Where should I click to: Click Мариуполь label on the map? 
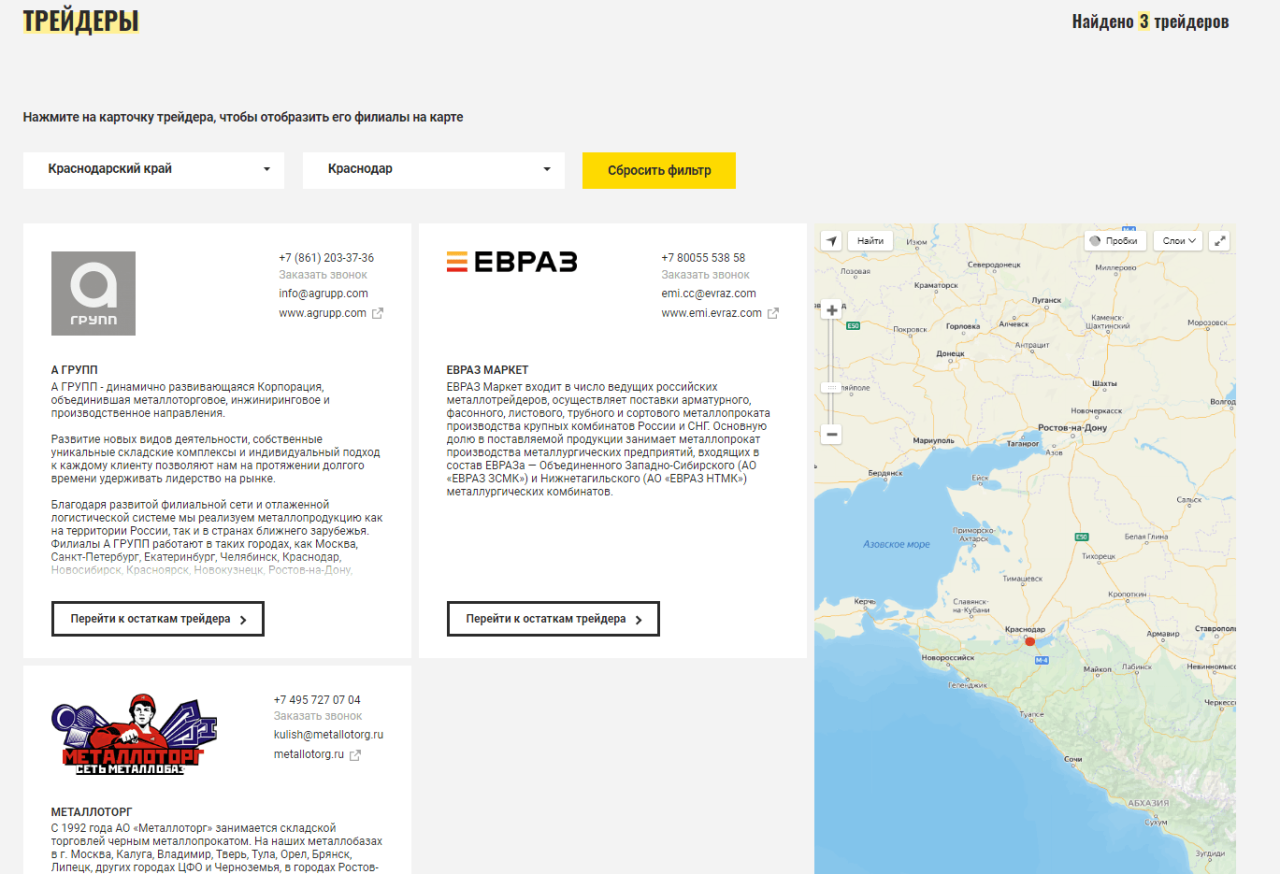tap(933, 440)
